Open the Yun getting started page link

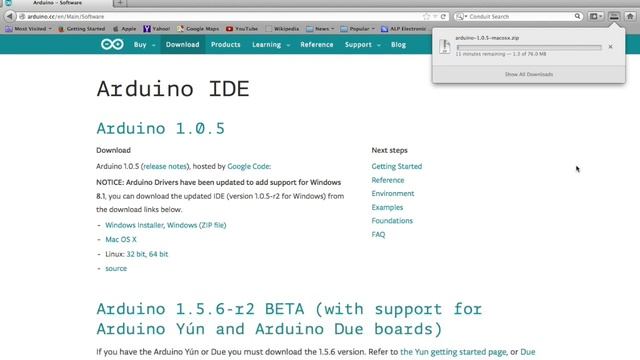click(x=453, y=351)
